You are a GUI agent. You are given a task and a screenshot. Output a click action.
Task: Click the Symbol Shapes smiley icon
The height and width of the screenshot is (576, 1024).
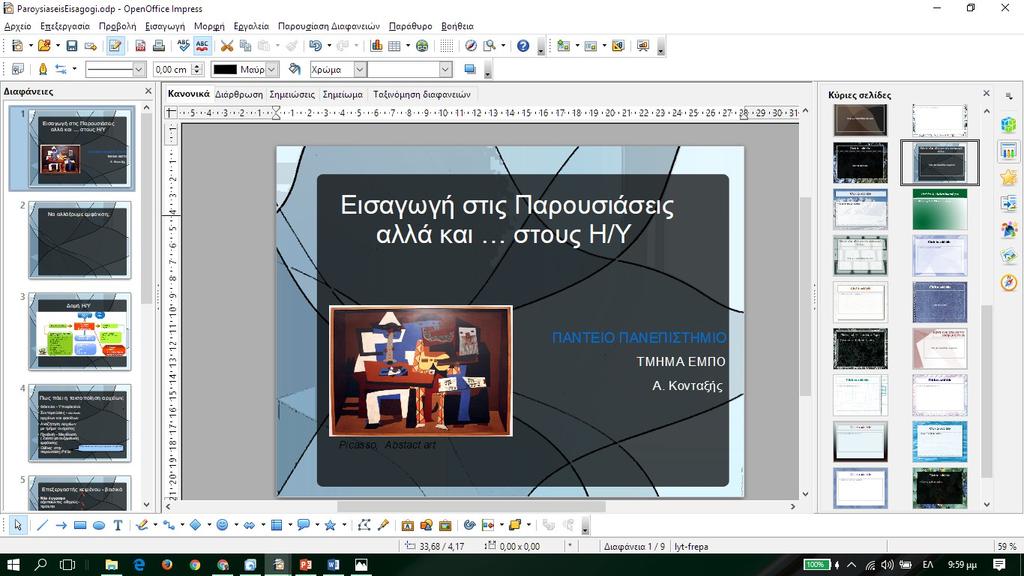click(222, 525)
